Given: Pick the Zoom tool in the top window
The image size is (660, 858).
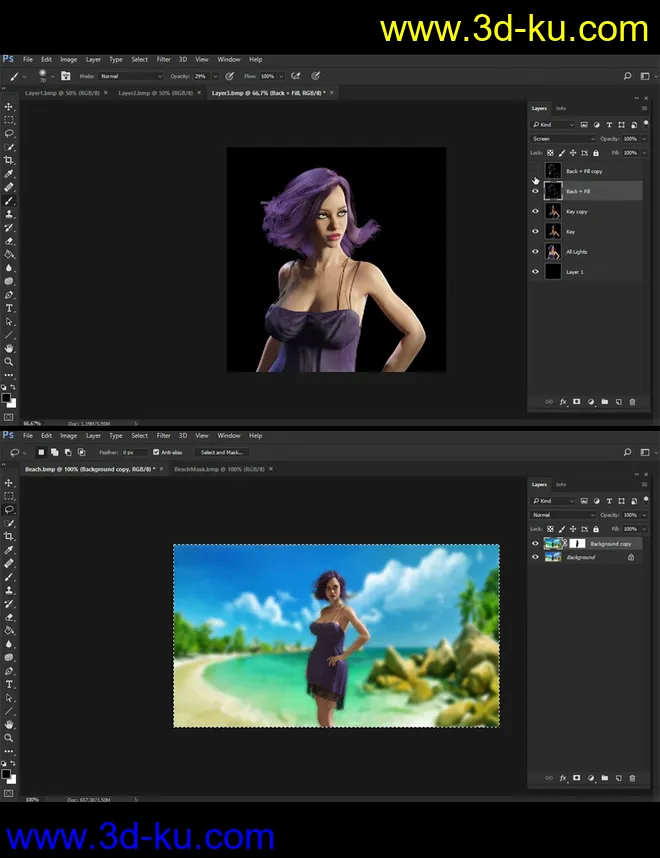Looking at the screenshot, I should (x=9, y=362).
